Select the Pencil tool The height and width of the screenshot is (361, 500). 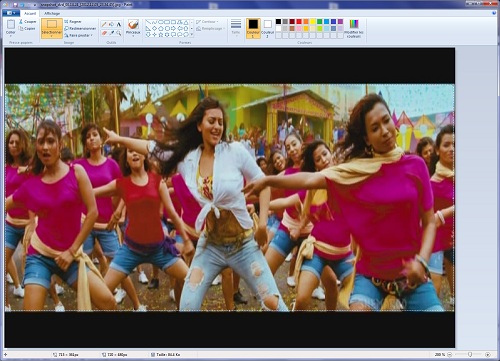[104, 24]
